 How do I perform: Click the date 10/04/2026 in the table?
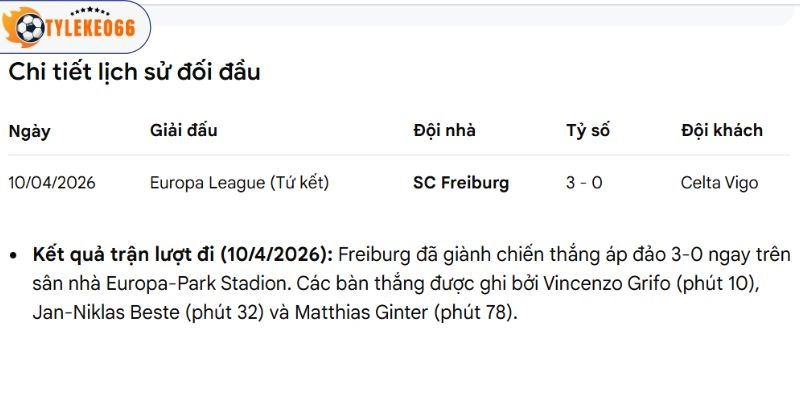[x=51, y=183]
